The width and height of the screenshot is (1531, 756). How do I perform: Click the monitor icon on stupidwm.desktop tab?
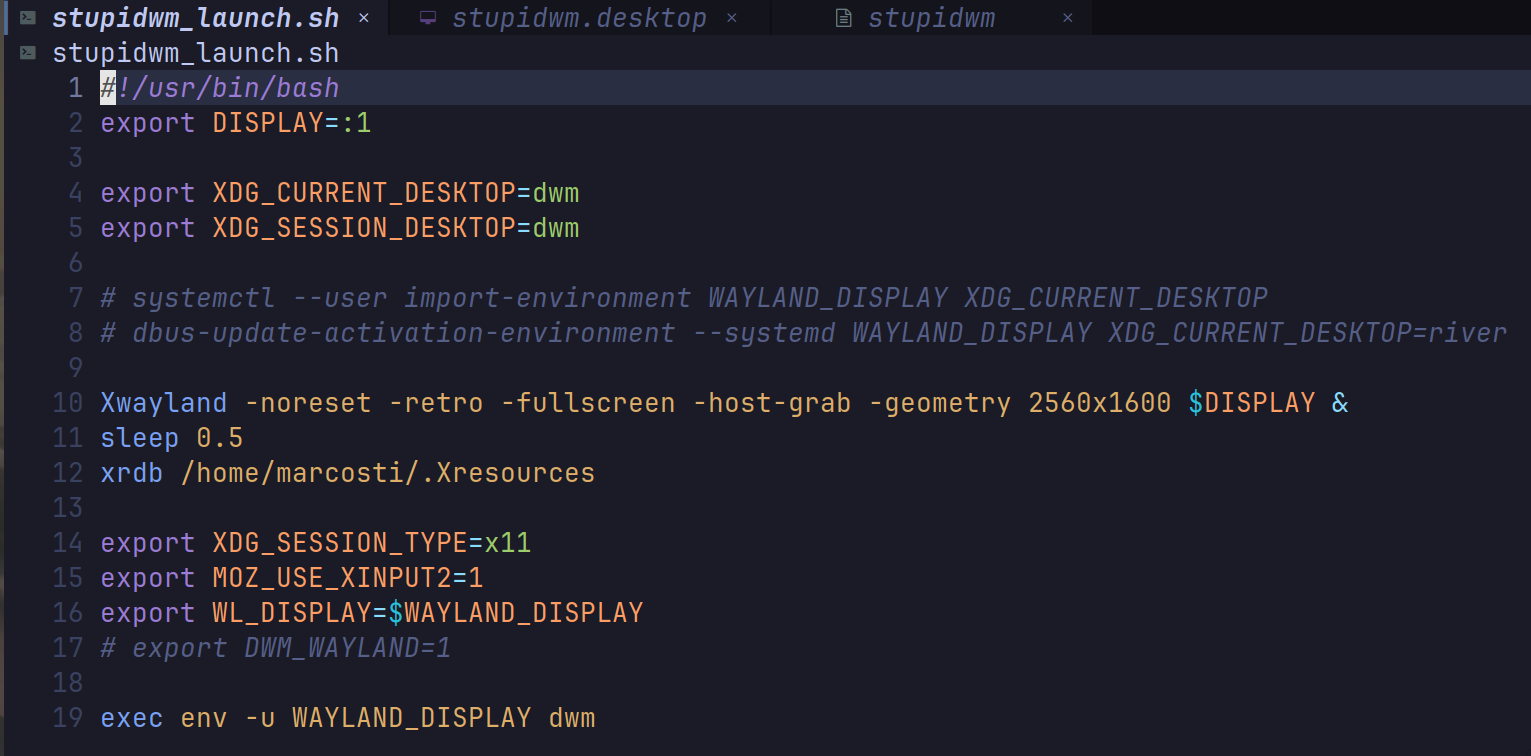[428, 18]
